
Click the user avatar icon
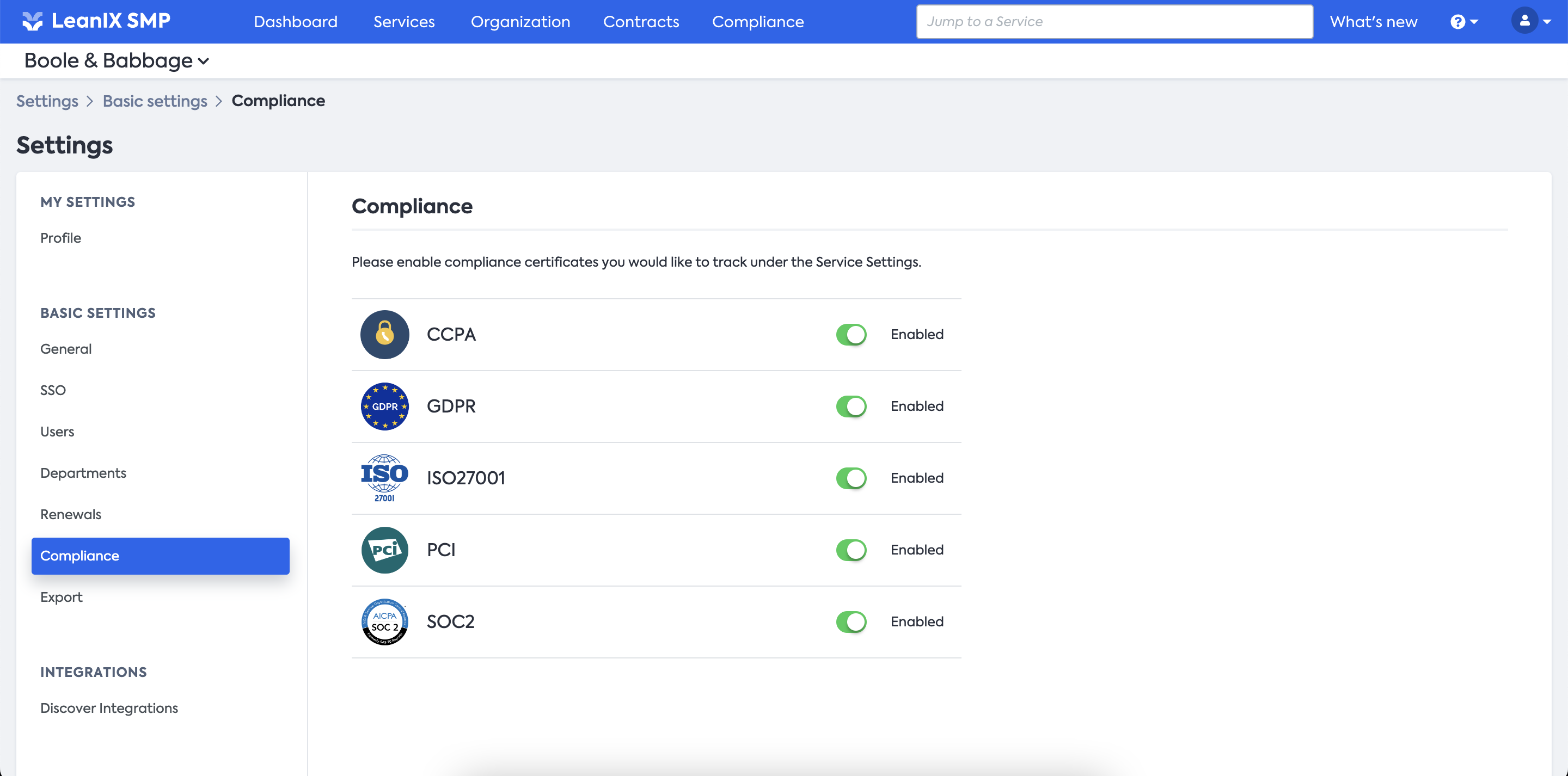tap(1524, 21)
